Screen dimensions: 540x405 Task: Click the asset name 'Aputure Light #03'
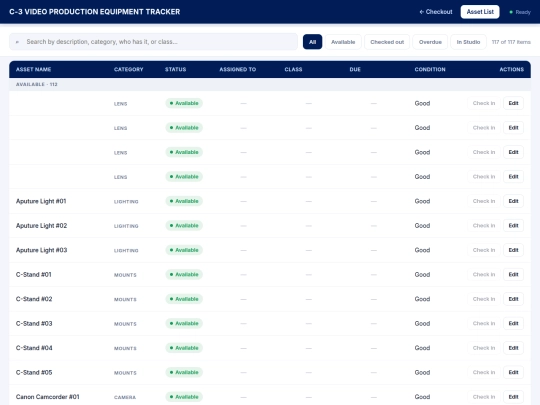click(x=41, y=250)
